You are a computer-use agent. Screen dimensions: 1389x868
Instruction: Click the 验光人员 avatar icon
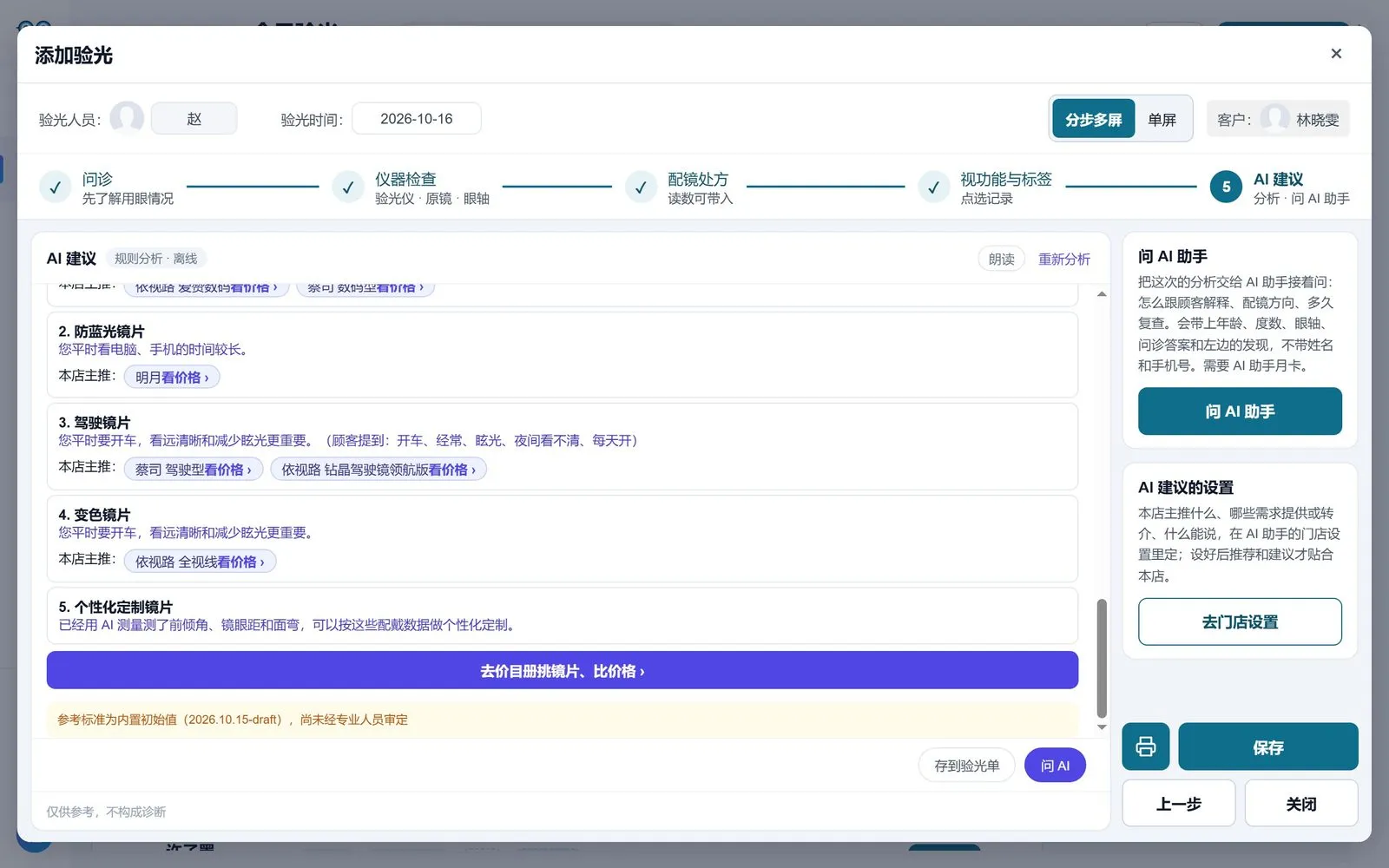pos(127,118)
